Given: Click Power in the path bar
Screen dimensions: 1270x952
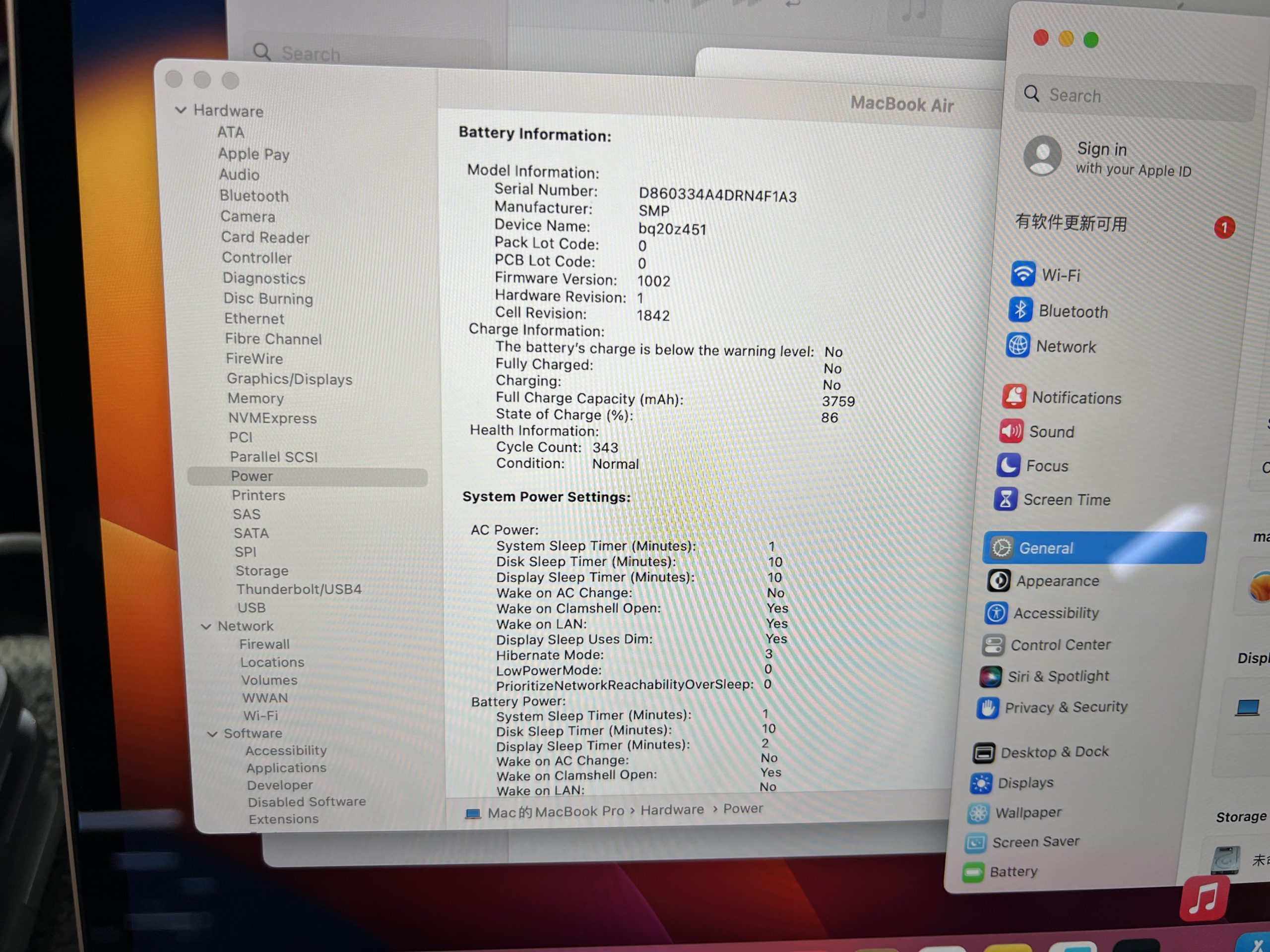Looking at the screenshot, I should pyautogui.click(x=744, y=809).
